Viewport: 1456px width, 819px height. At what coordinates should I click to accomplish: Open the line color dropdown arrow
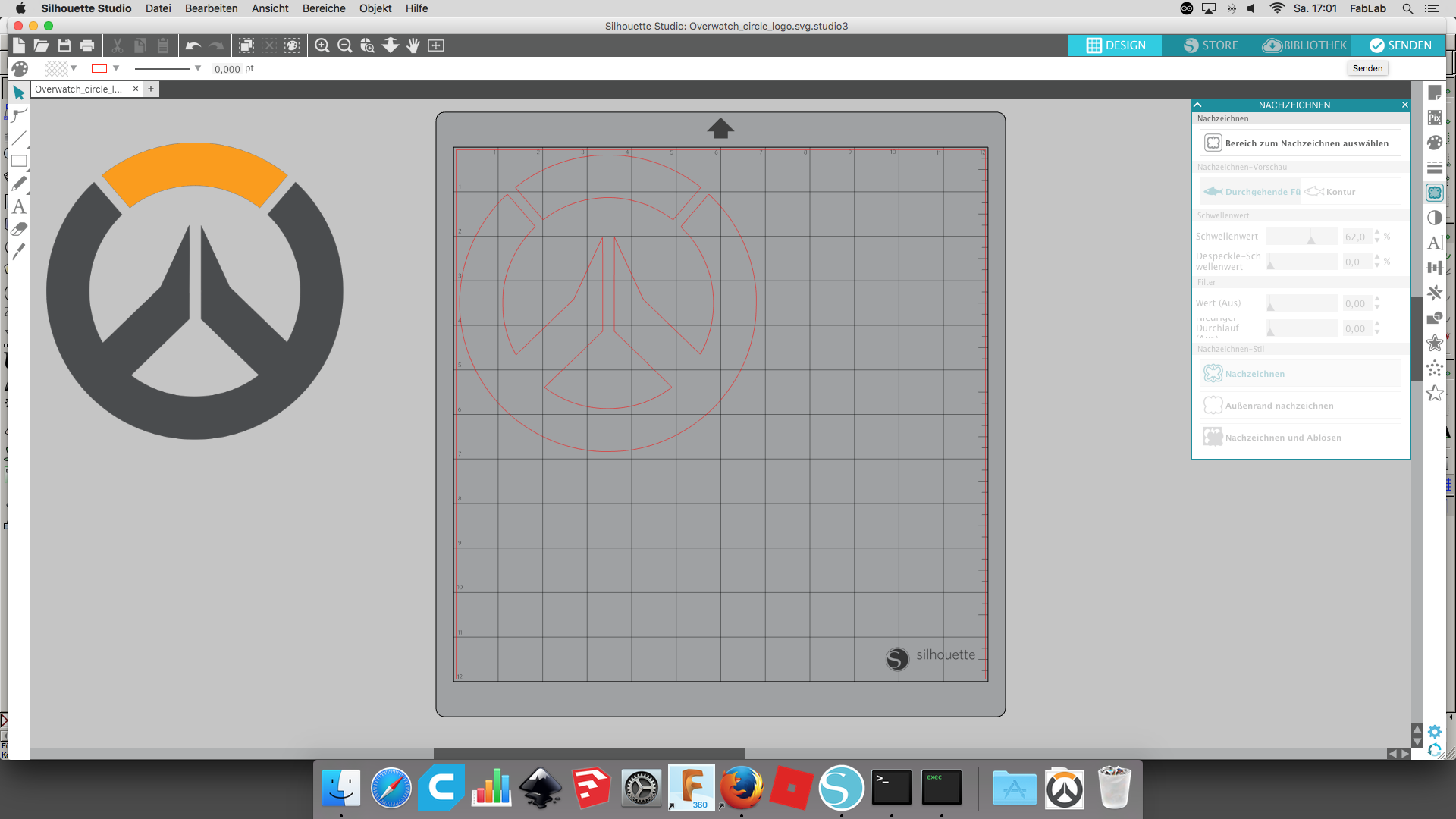116,68
